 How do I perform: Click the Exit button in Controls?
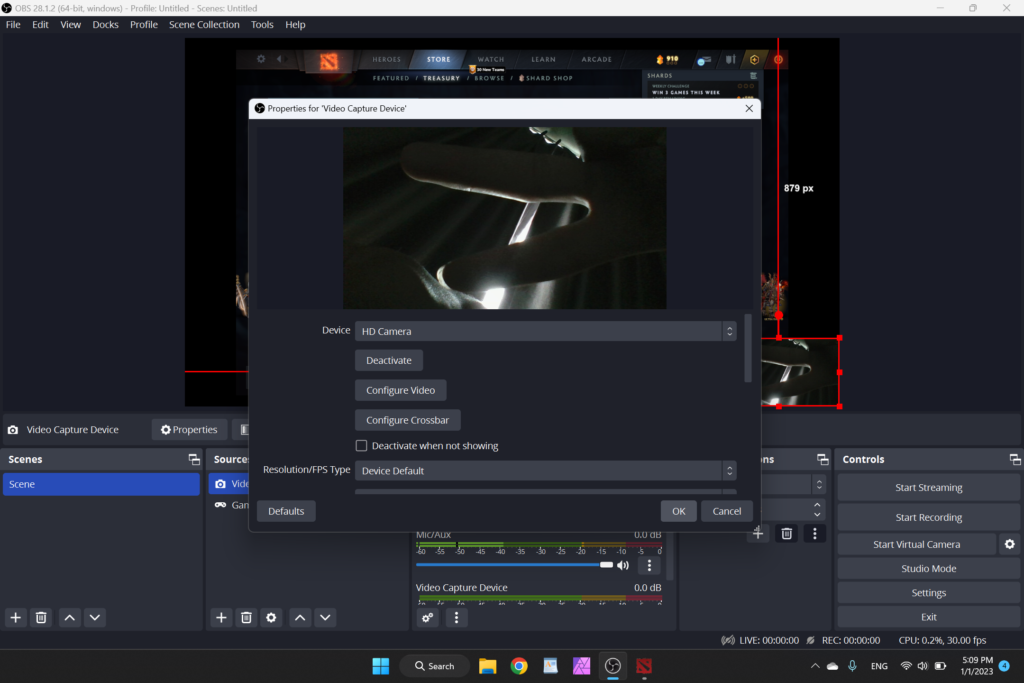(929, 617)
